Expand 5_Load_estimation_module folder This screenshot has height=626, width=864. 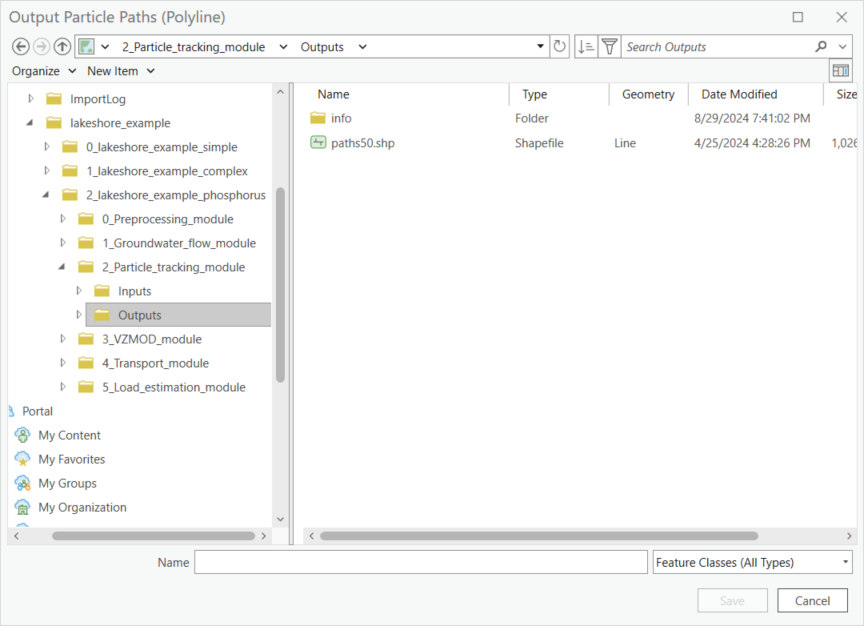click(63, 387)
